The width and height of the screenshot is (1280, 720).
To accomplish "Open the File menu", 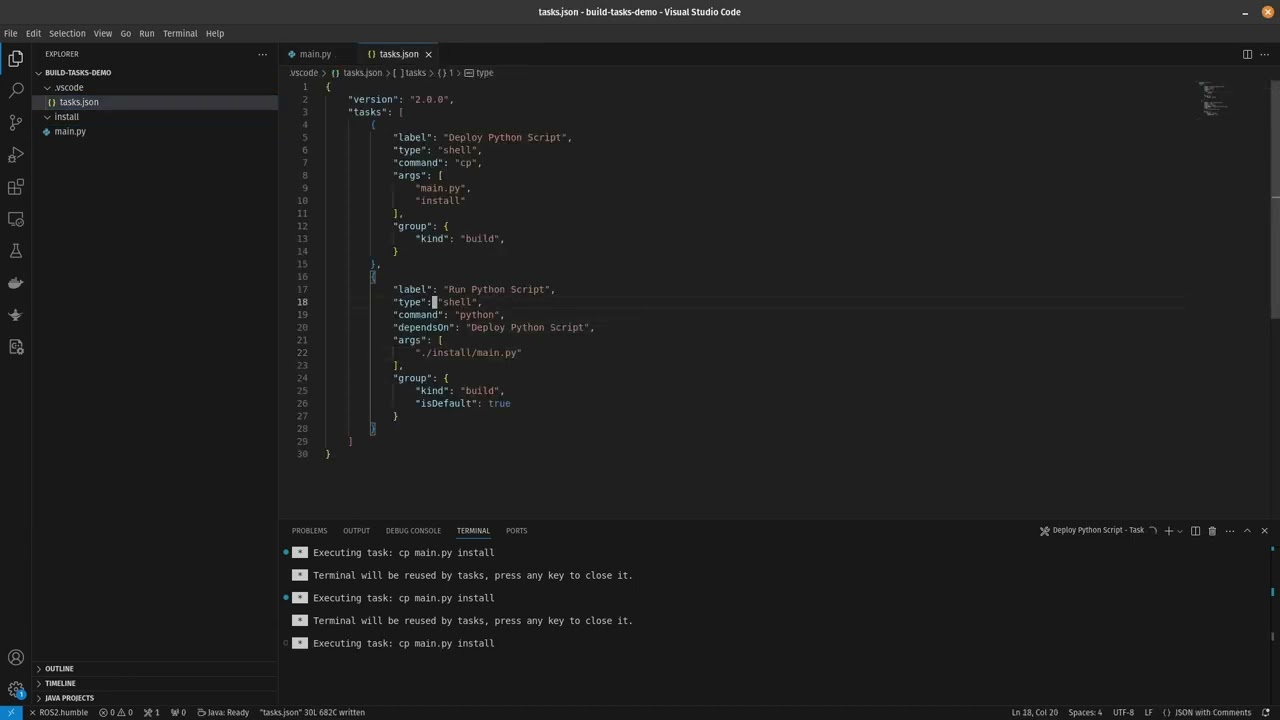I will [10, 33].
